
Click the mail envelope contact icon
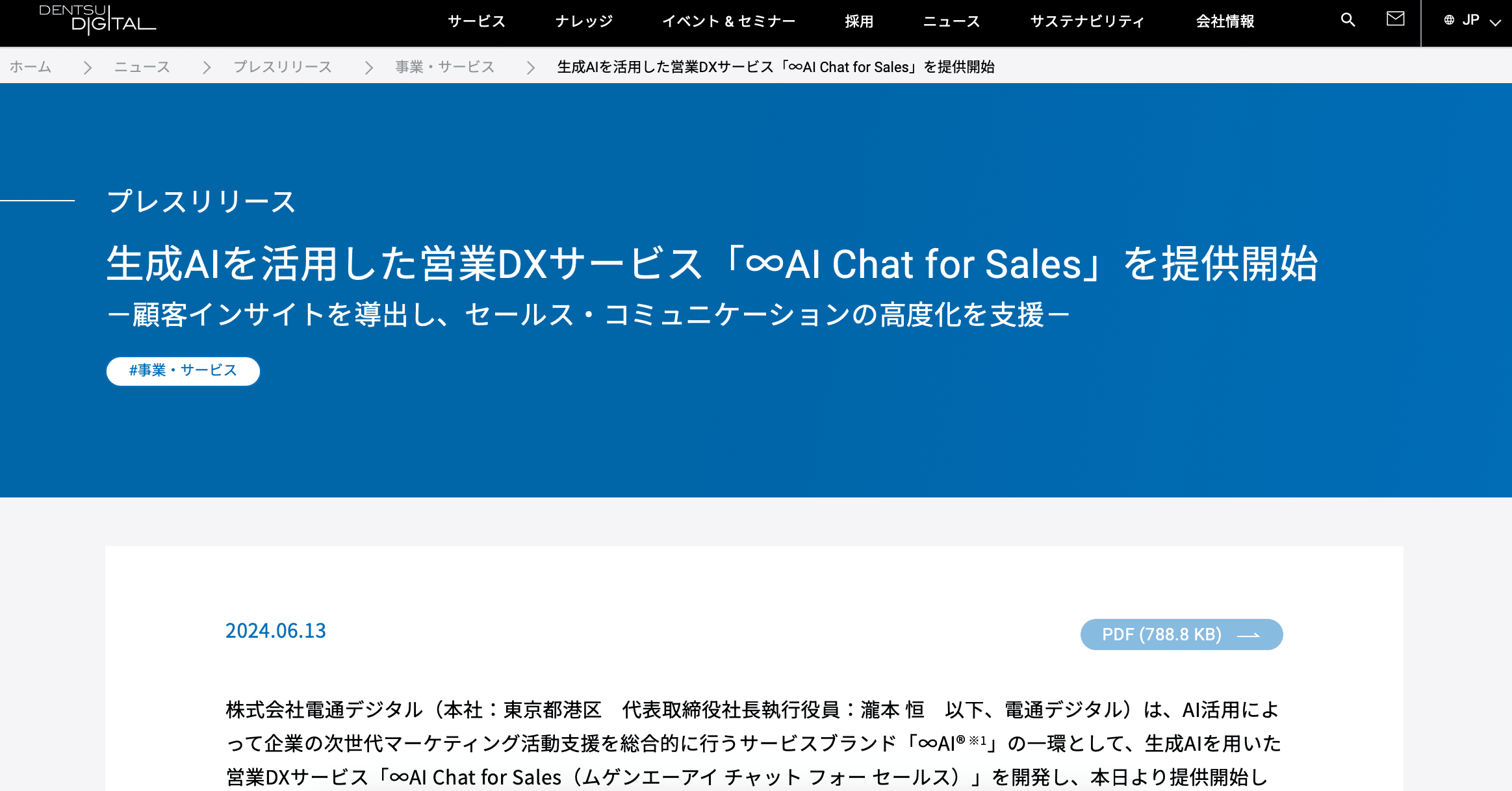(x=1395, y=19)
